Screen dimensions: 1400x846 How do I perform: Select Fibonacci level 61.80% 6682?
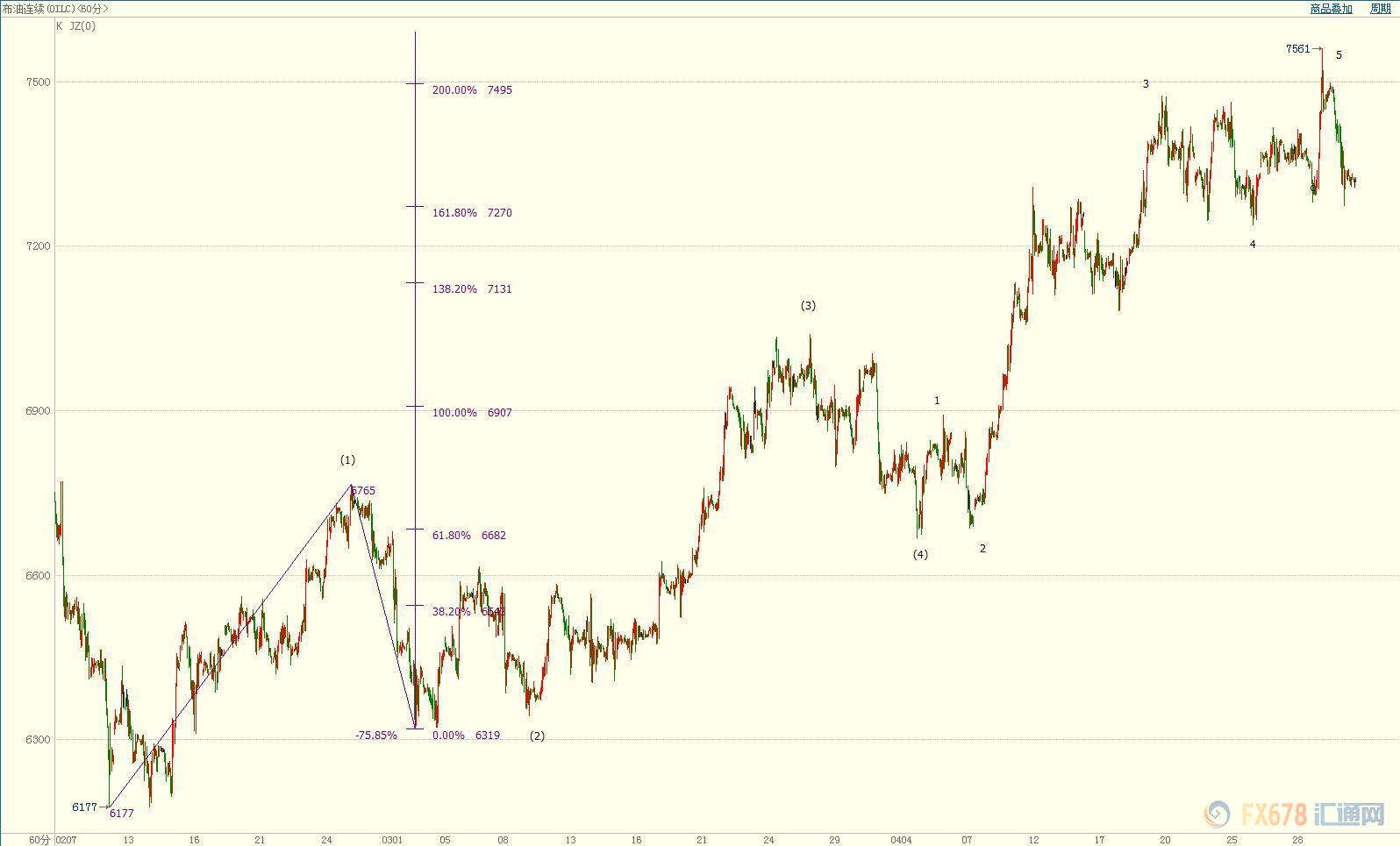(469, 536)
